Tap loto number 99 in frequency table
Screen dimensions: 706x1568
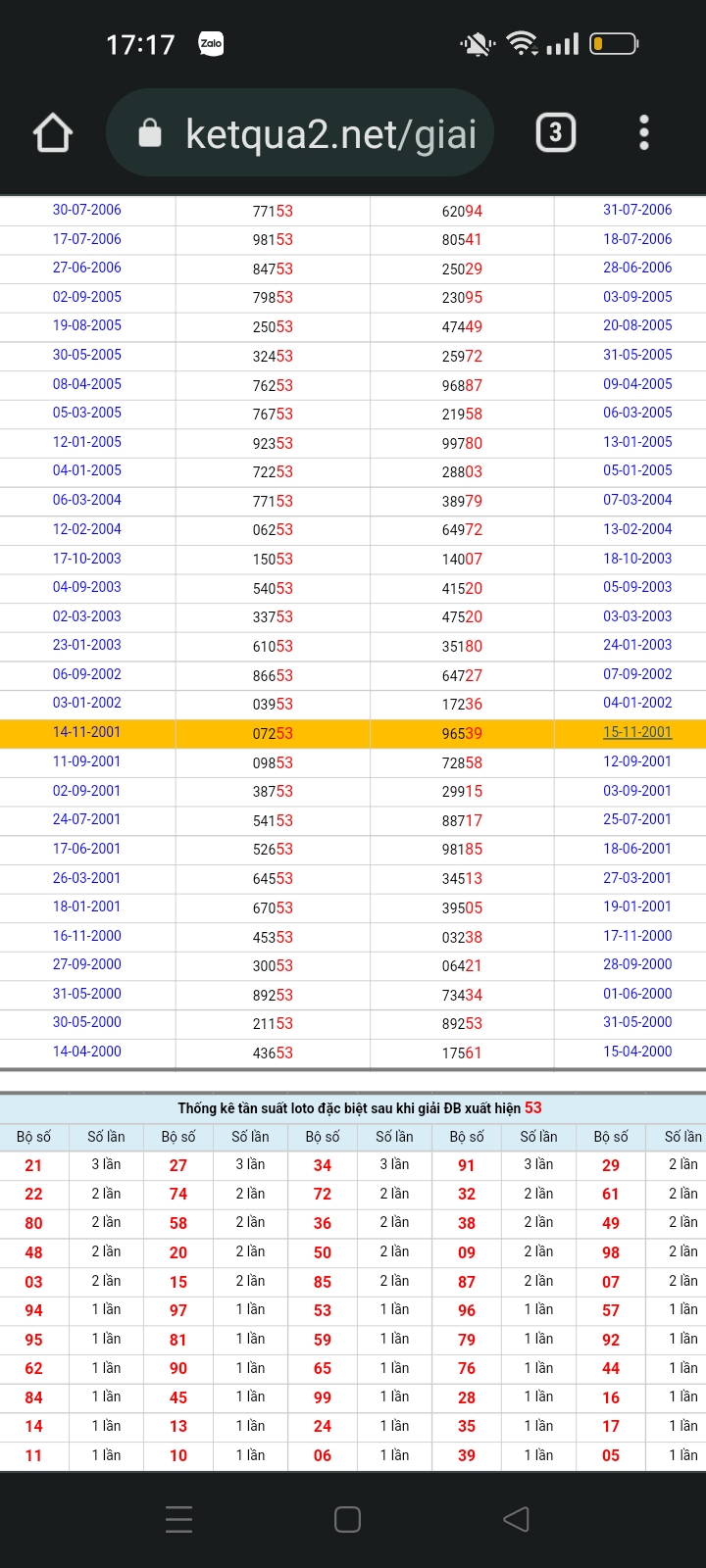(x=323, y=1397)
